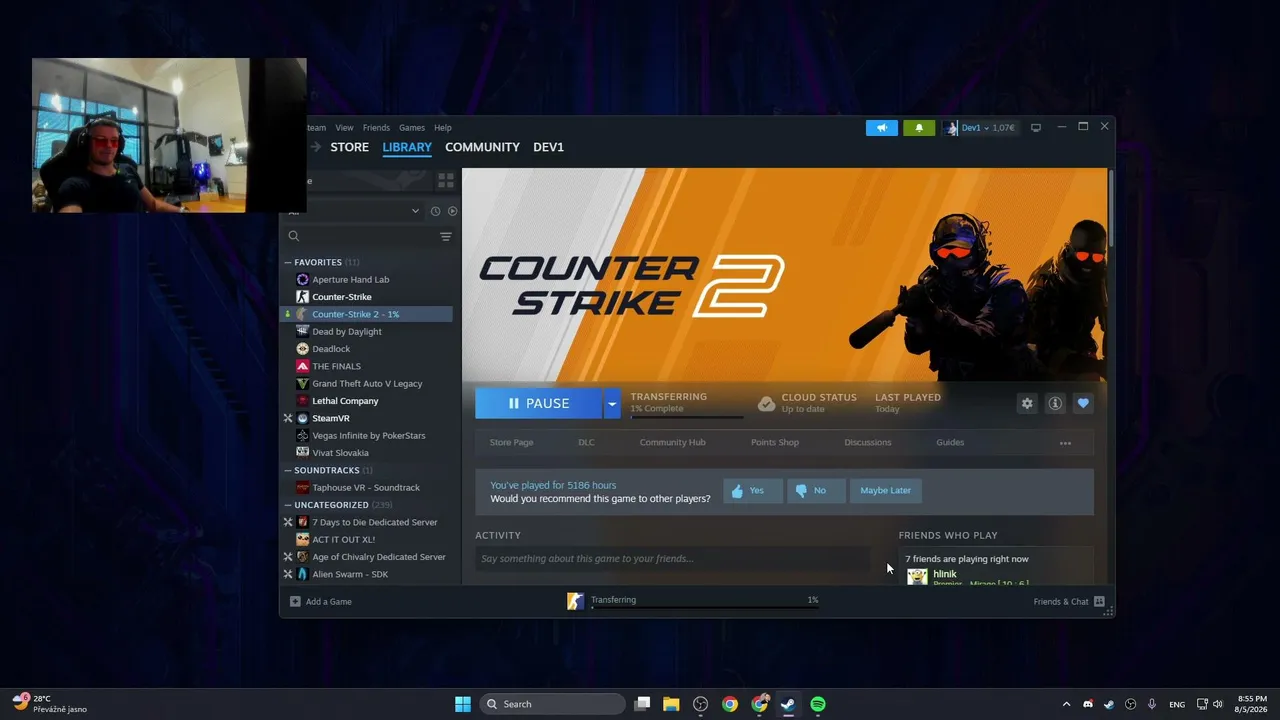Click the Cloud Status checkmark cloud icon
Screen dimensions: 1280x720
pyautogui.click(x=766, y=403)
